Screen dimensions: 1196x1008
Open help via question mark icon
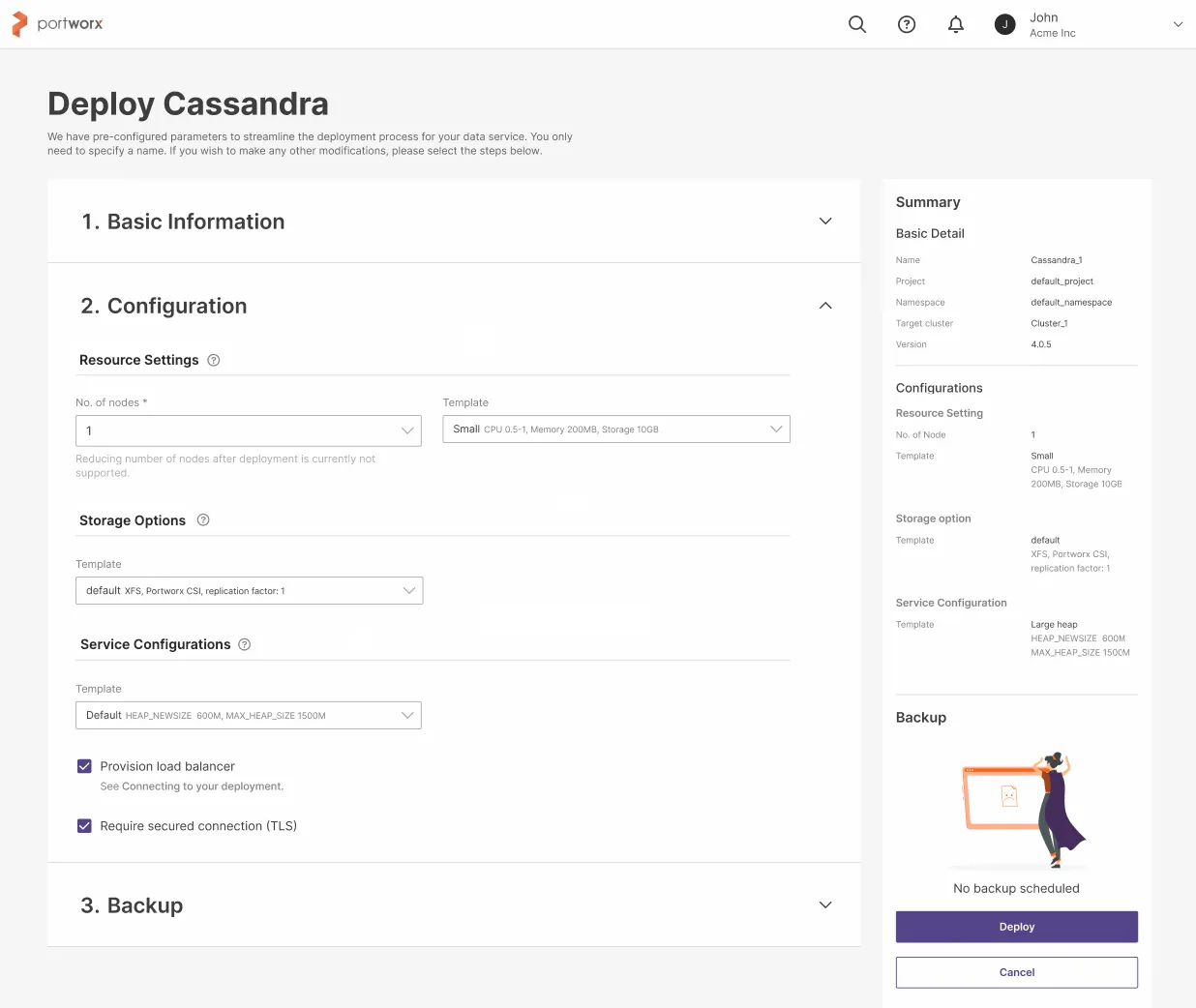(x=907, y=24)
